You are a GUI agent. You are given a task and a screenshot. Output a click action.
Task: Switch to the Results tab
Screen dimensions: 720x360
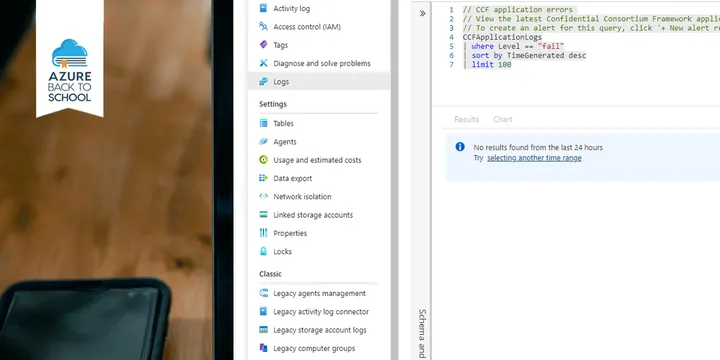pyautogui.click(x=467, y=119)
